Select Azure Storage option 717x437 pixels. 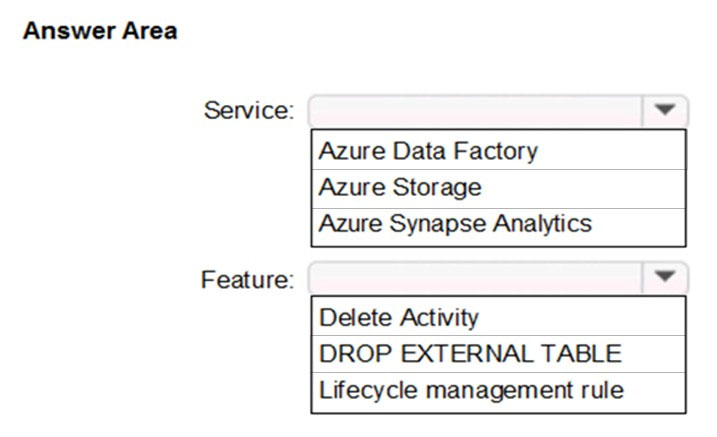coord(498,189)
